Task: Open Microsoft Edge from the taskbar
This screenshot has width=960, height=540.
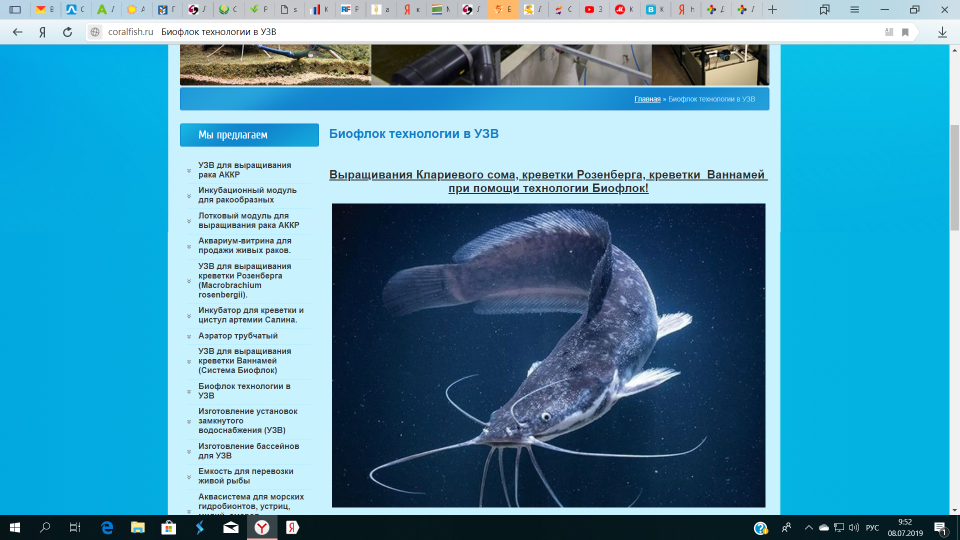Action: click(x=107, y=527)
